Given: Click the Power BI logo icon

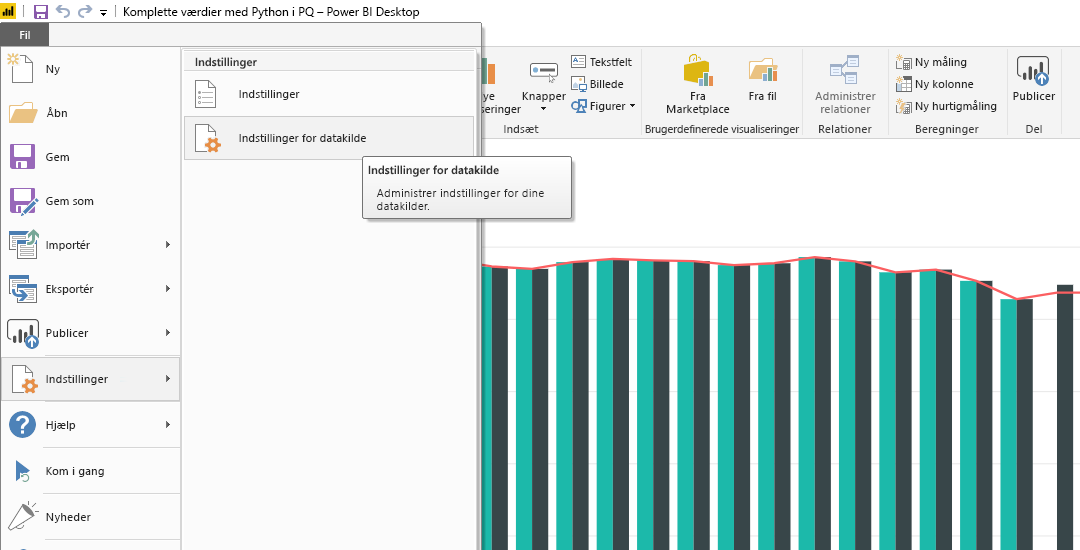Looking at the screenshot, I should (9, 12).
